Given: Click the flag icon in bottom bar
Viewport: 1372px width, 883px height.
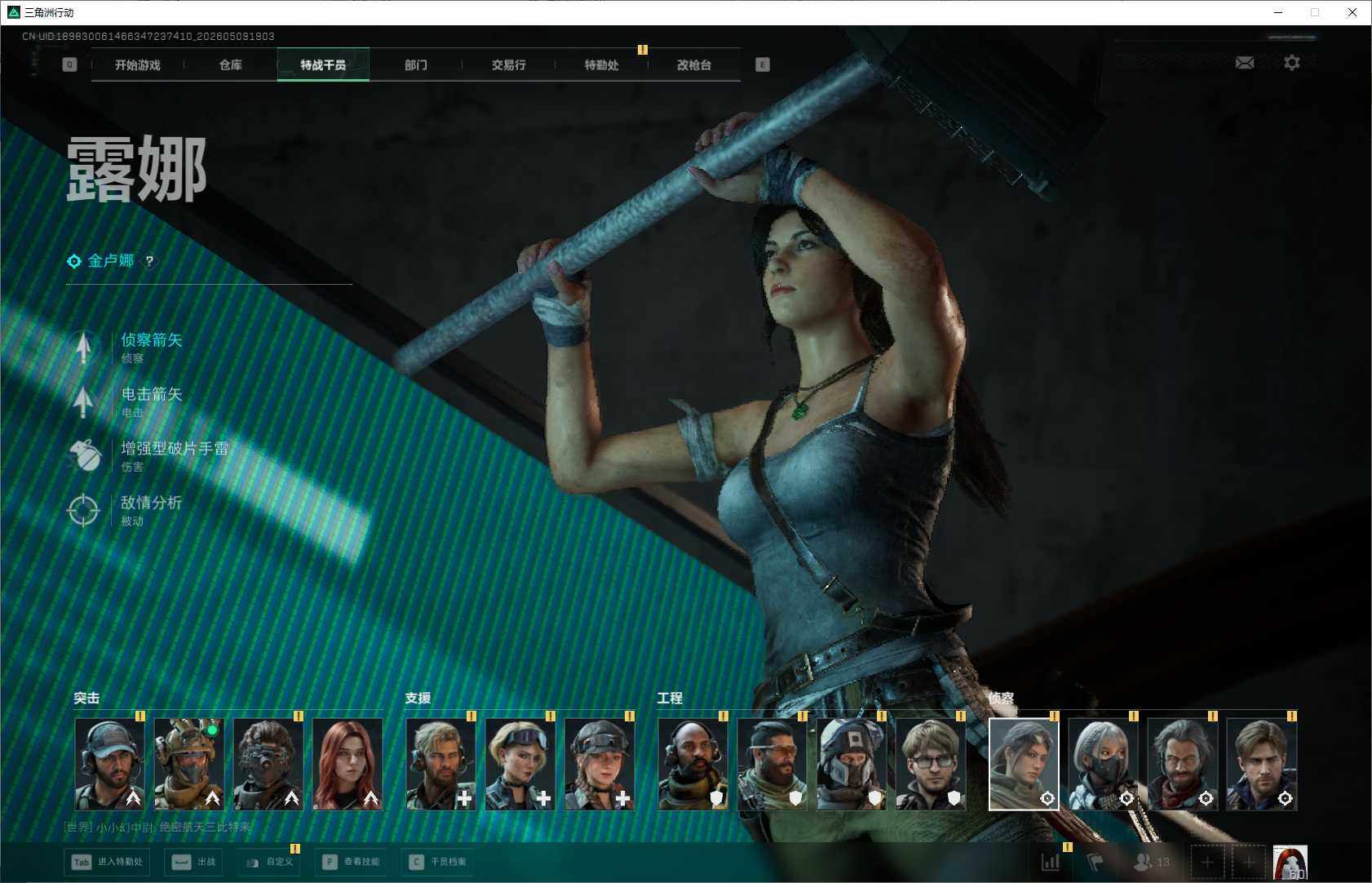Looking at the screenshot, I should [1095, 862].
